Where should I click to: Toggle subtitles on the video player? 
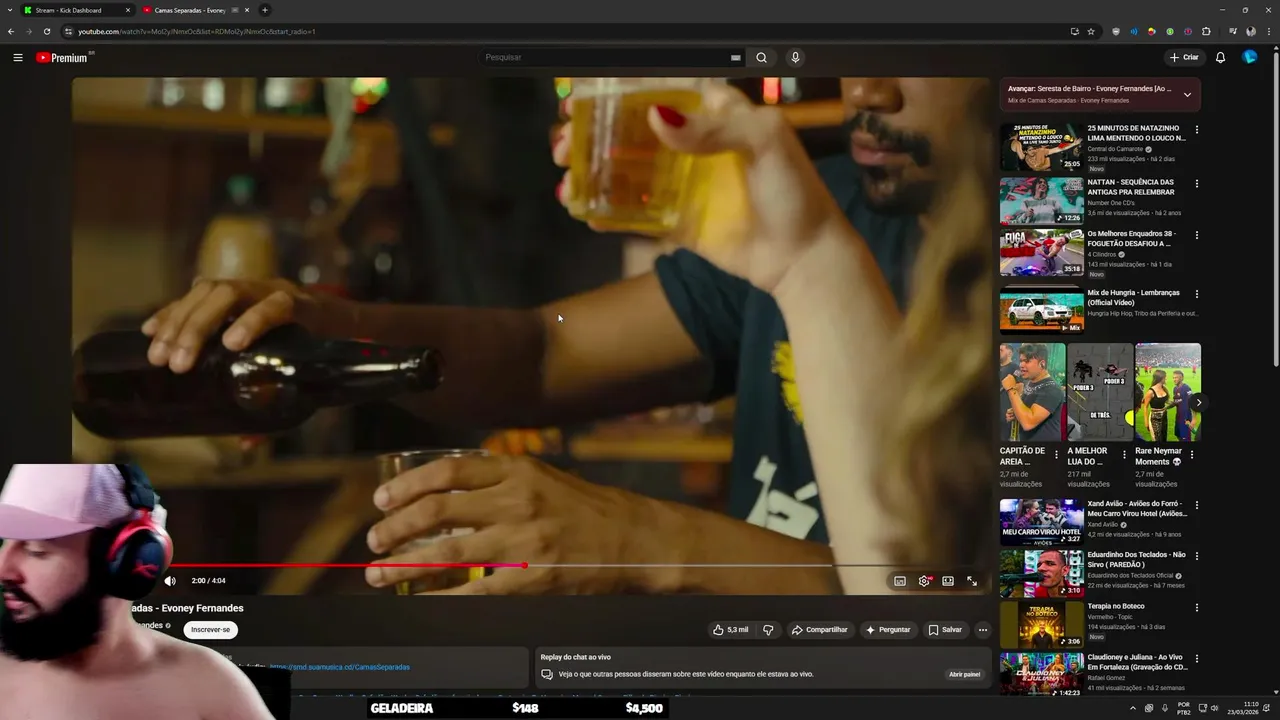click(x=900, y=581)
